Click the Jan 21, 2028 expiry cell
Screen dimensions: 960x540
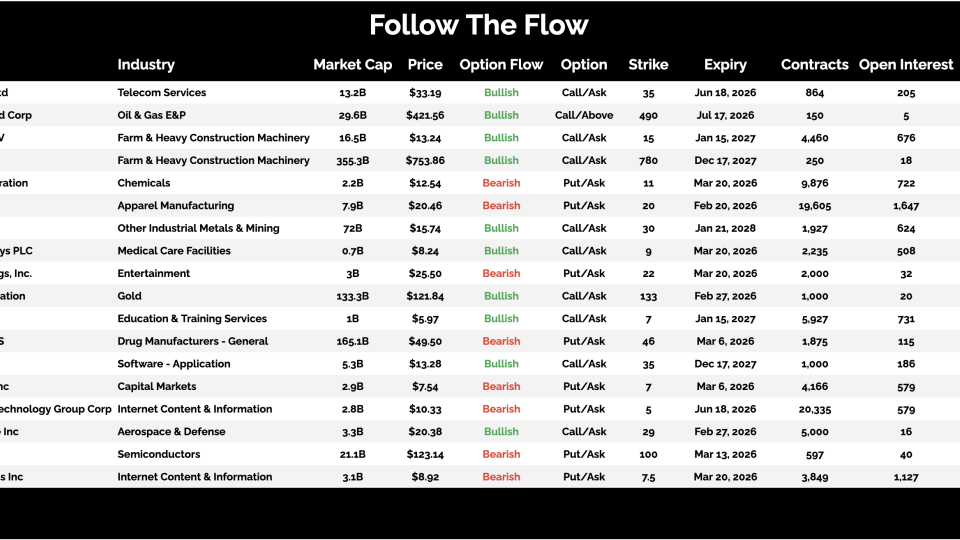click(725, 229)
